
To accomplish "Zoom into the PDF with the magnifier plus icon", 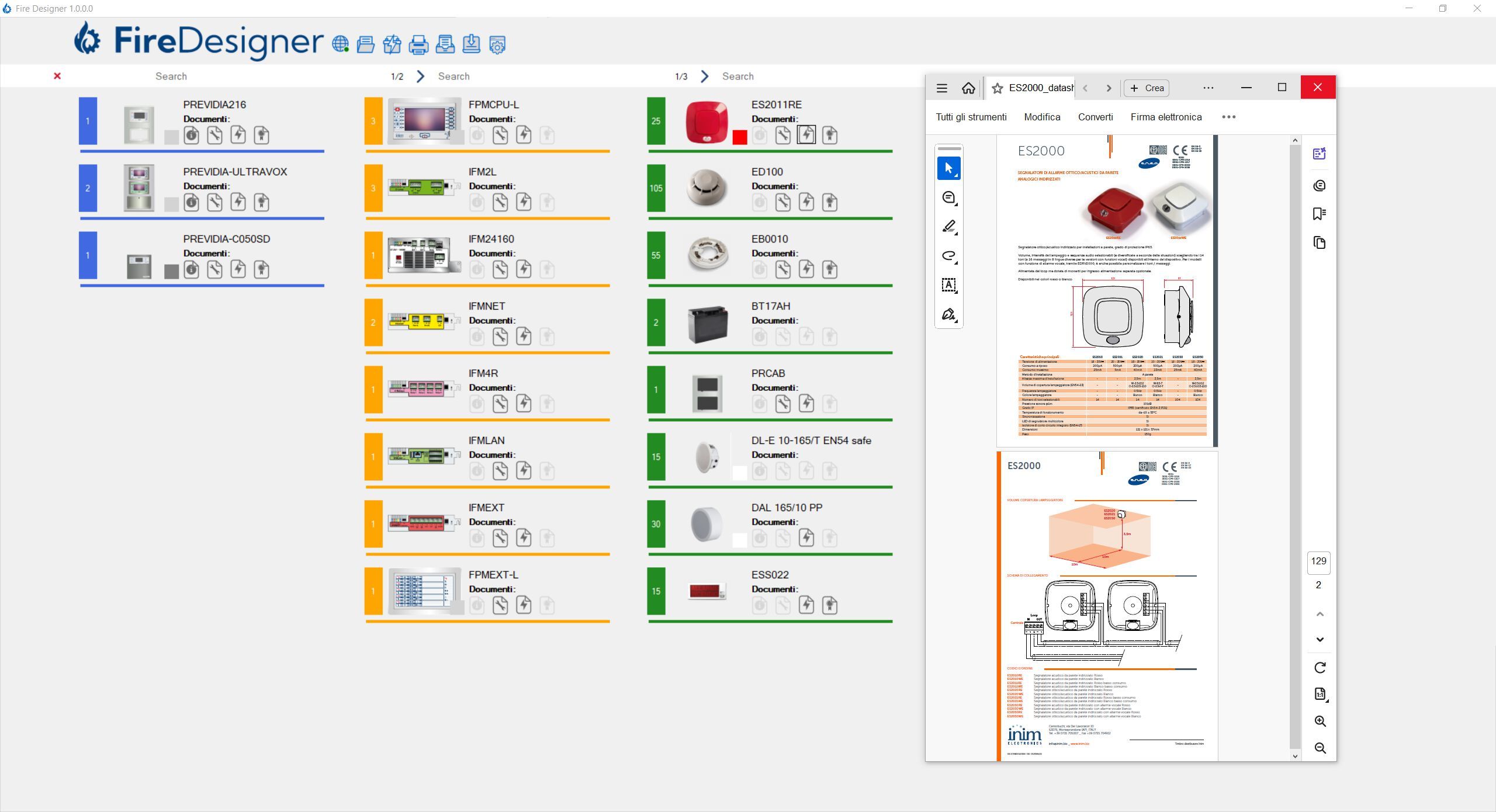I will point(1320,721).
